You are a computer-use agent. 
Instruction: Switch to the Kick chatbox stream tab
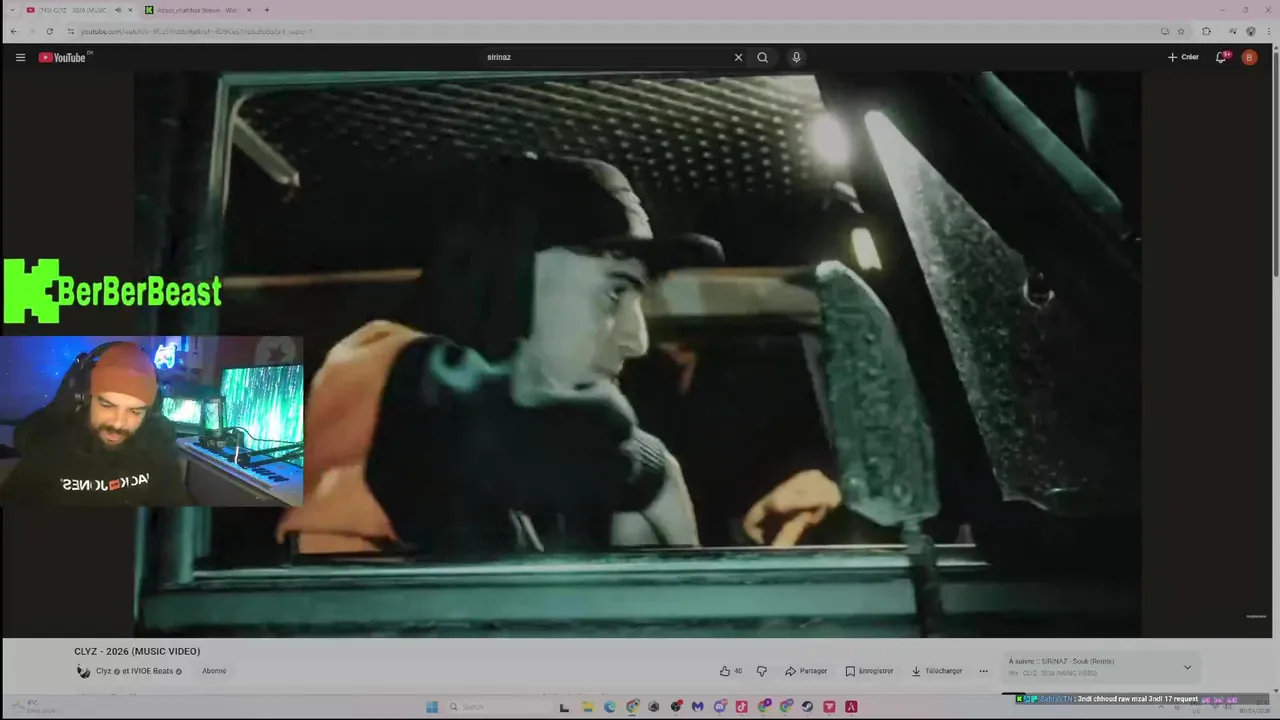pyautogui.click(x=195, y=10)
